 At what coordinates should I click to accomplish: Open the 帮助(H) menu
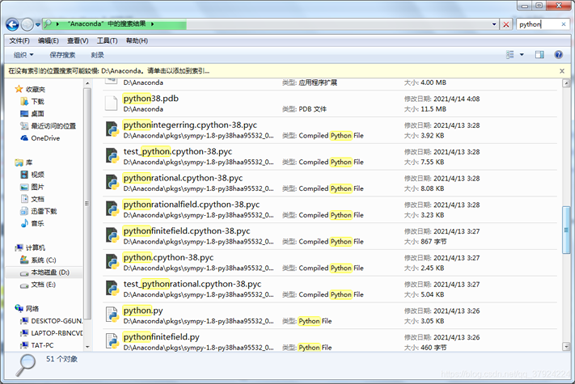point(137,41)
